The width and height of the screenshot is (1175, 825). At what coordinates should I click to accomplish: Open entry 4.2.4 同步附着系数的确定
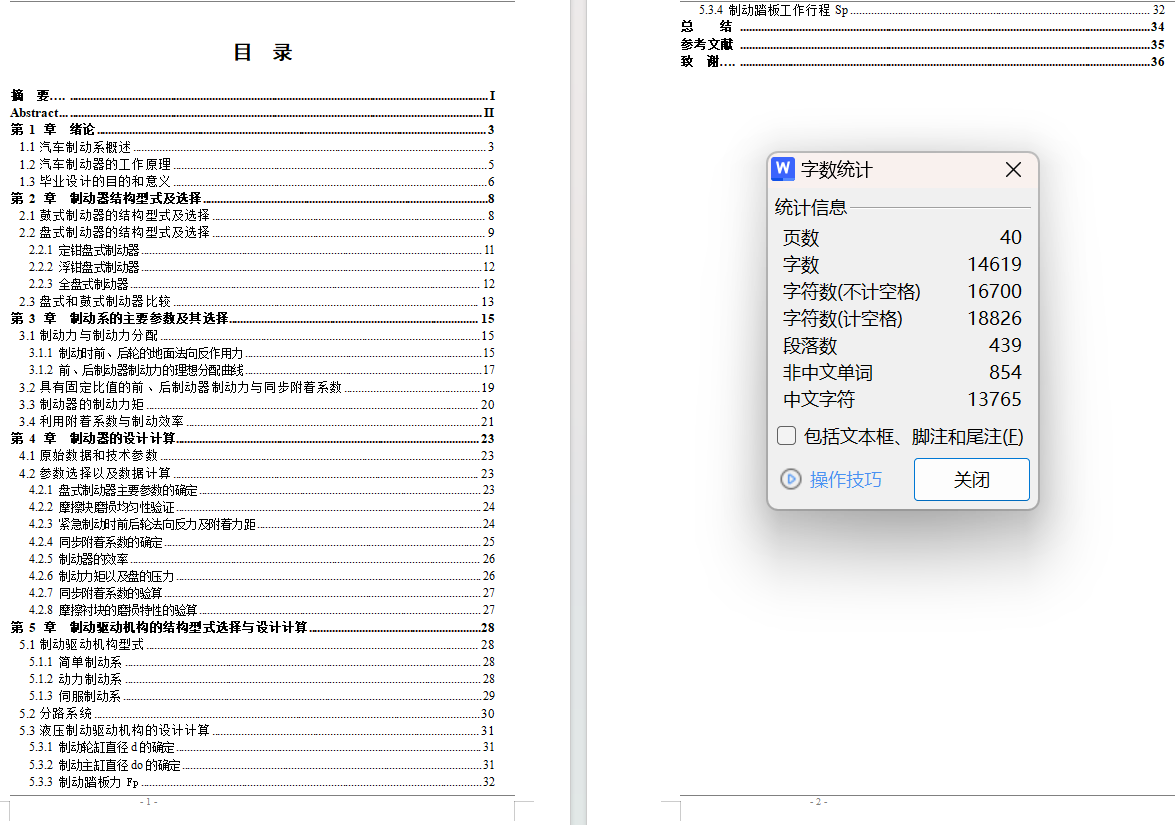click(262, 542)
